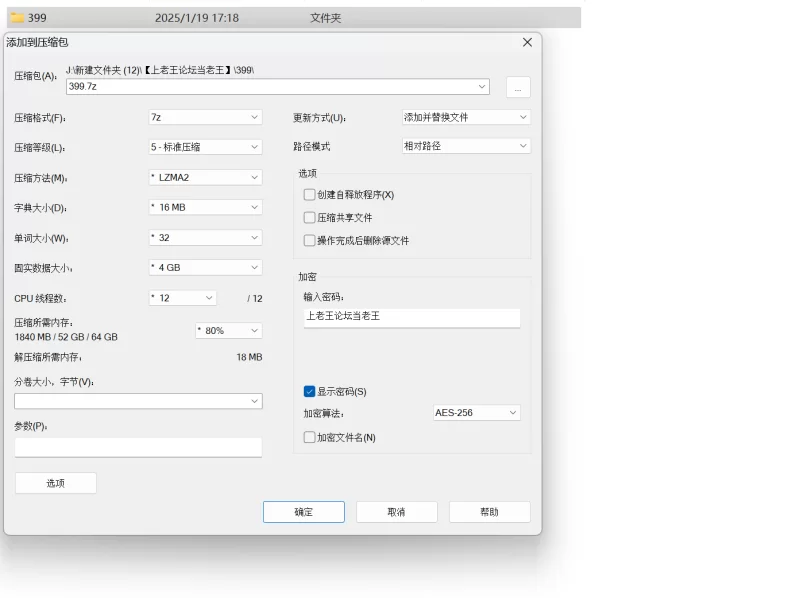Click the 399 folder icon in file list
Viewport: 800px width, 598px height.
pos(17,18)
